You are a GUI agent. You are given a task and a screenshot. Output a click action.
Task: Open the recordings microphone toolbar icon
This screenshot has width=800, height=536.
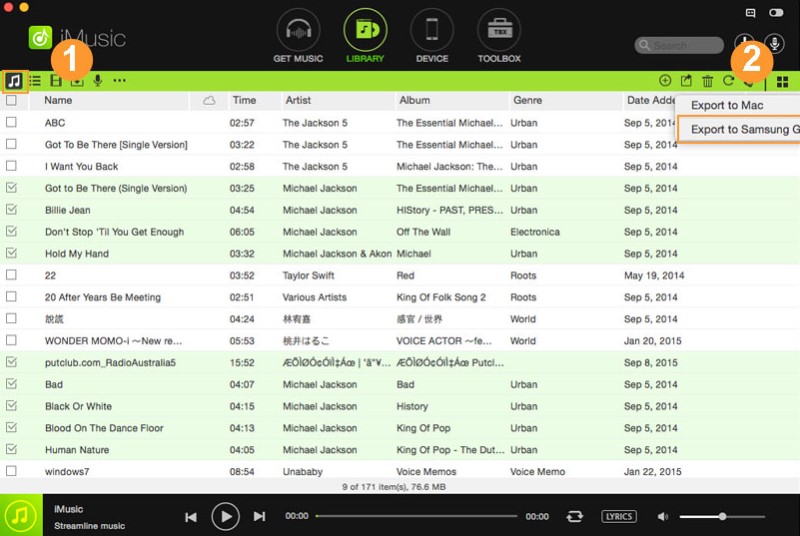pyautogui.click(x=97, y=81)
